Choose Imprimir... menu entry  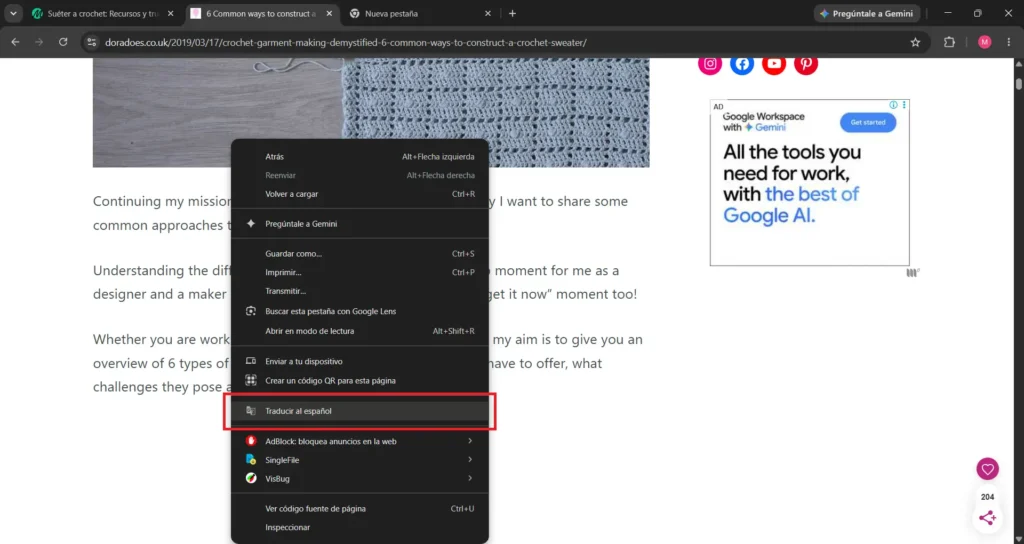tap(360, 272)
